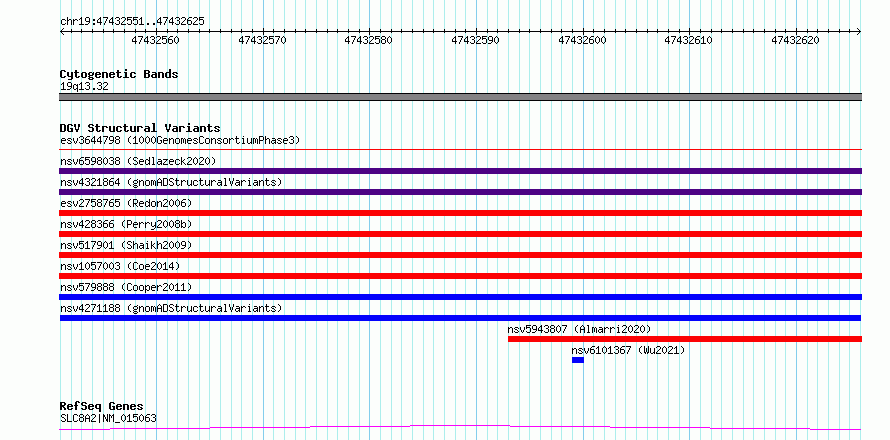This screenshot has width=890, height=440.
Task: Click the 47432580 ruler coordinate
Action: (x=369, y=40)
